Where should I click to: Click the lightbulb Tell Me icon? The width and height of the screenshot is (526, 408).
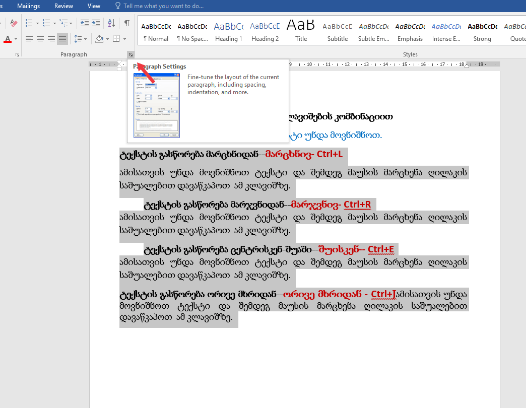[118, 6]
